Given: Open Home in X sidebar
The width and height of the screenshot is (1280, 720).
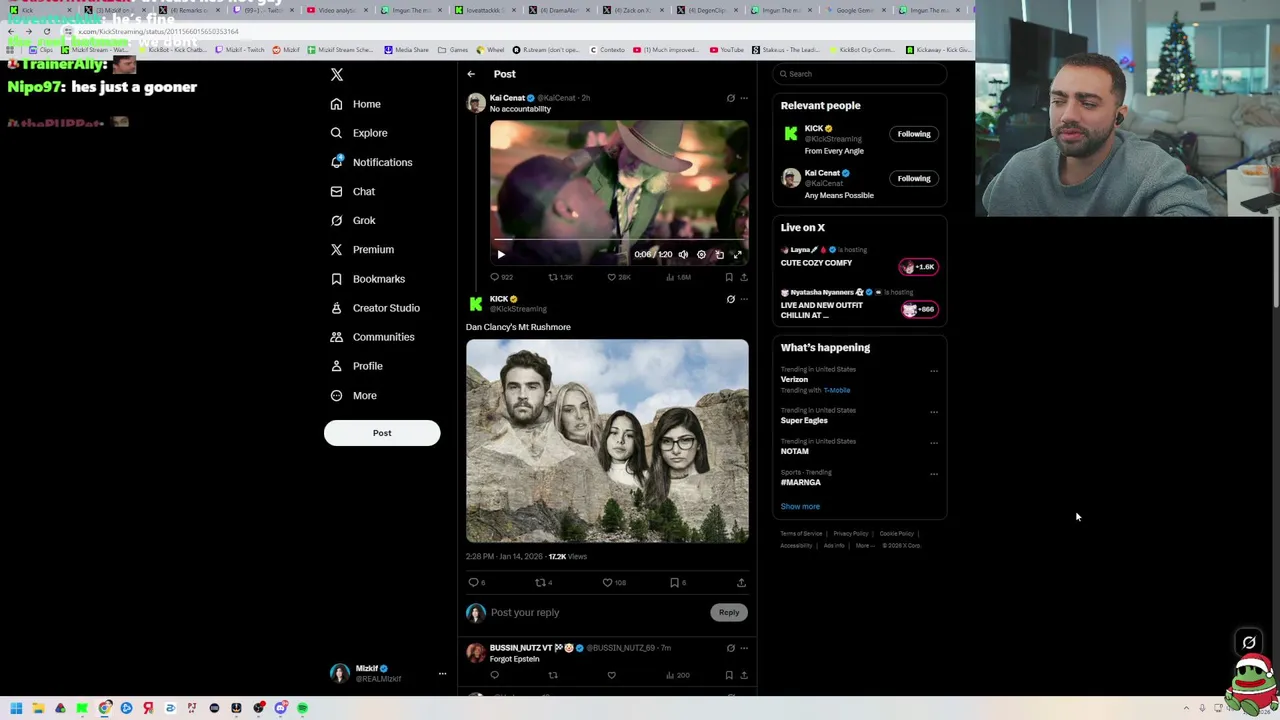Looking at the screenshot, I should pyautogui.click(x=356, y=104).
